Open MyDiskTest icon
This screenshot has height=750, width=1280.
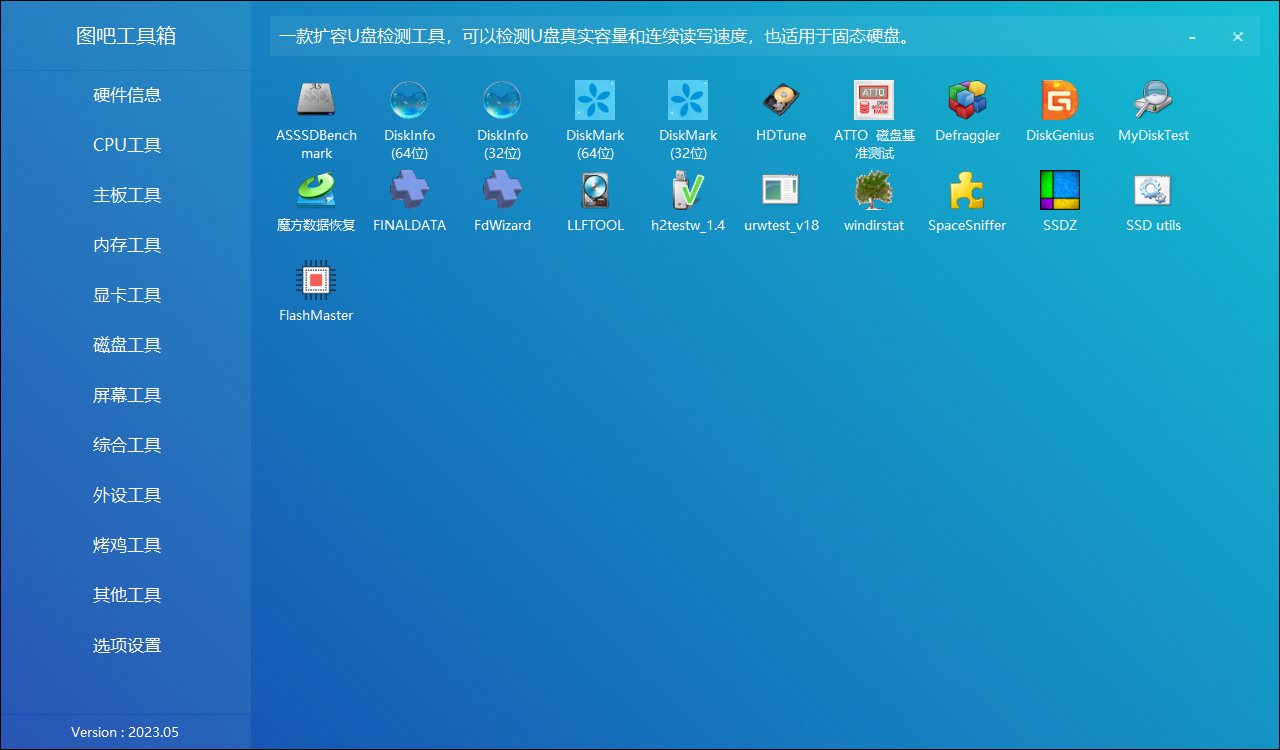pos(1153,100)
